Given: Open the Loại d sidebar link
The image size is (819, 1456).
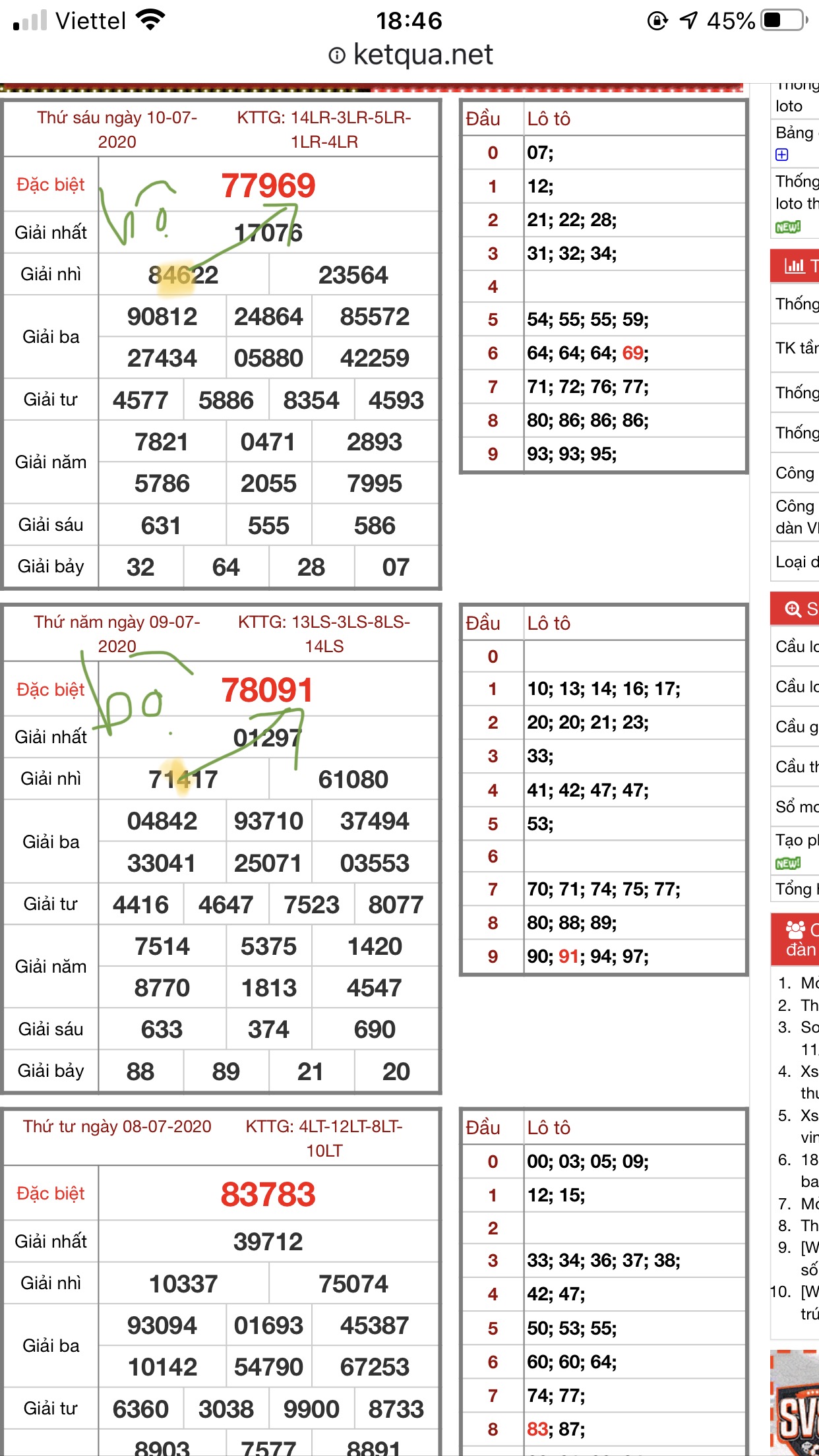Looking at the screenshot, I should point(797,562).
